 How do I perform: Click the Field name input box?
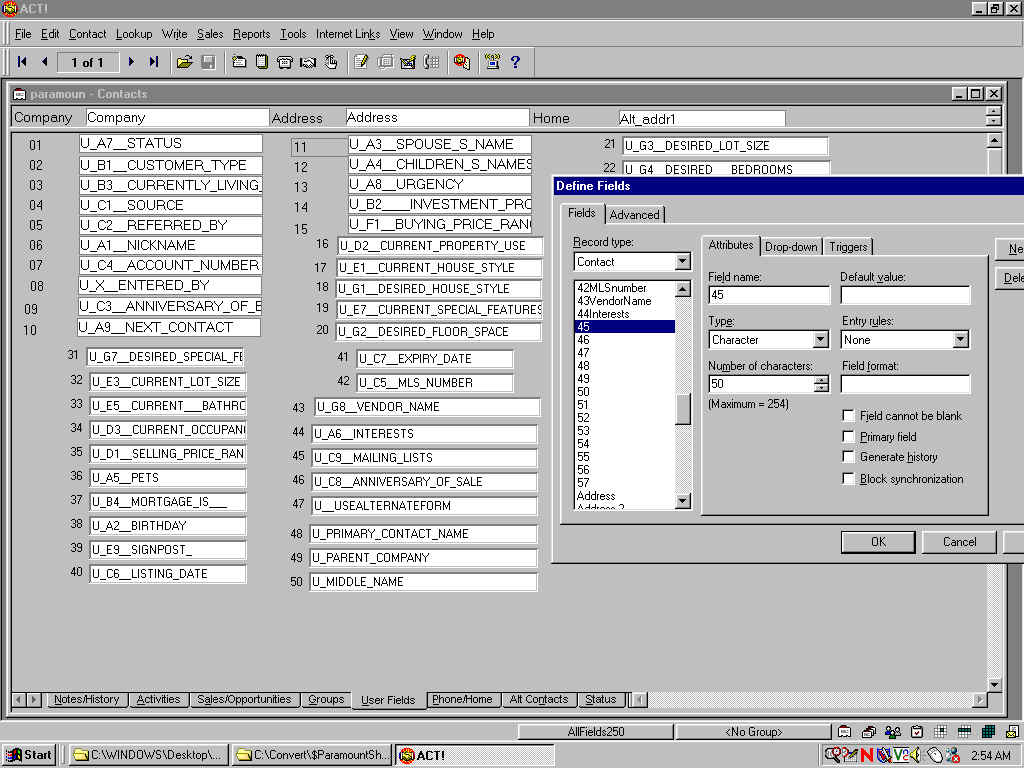769,295
